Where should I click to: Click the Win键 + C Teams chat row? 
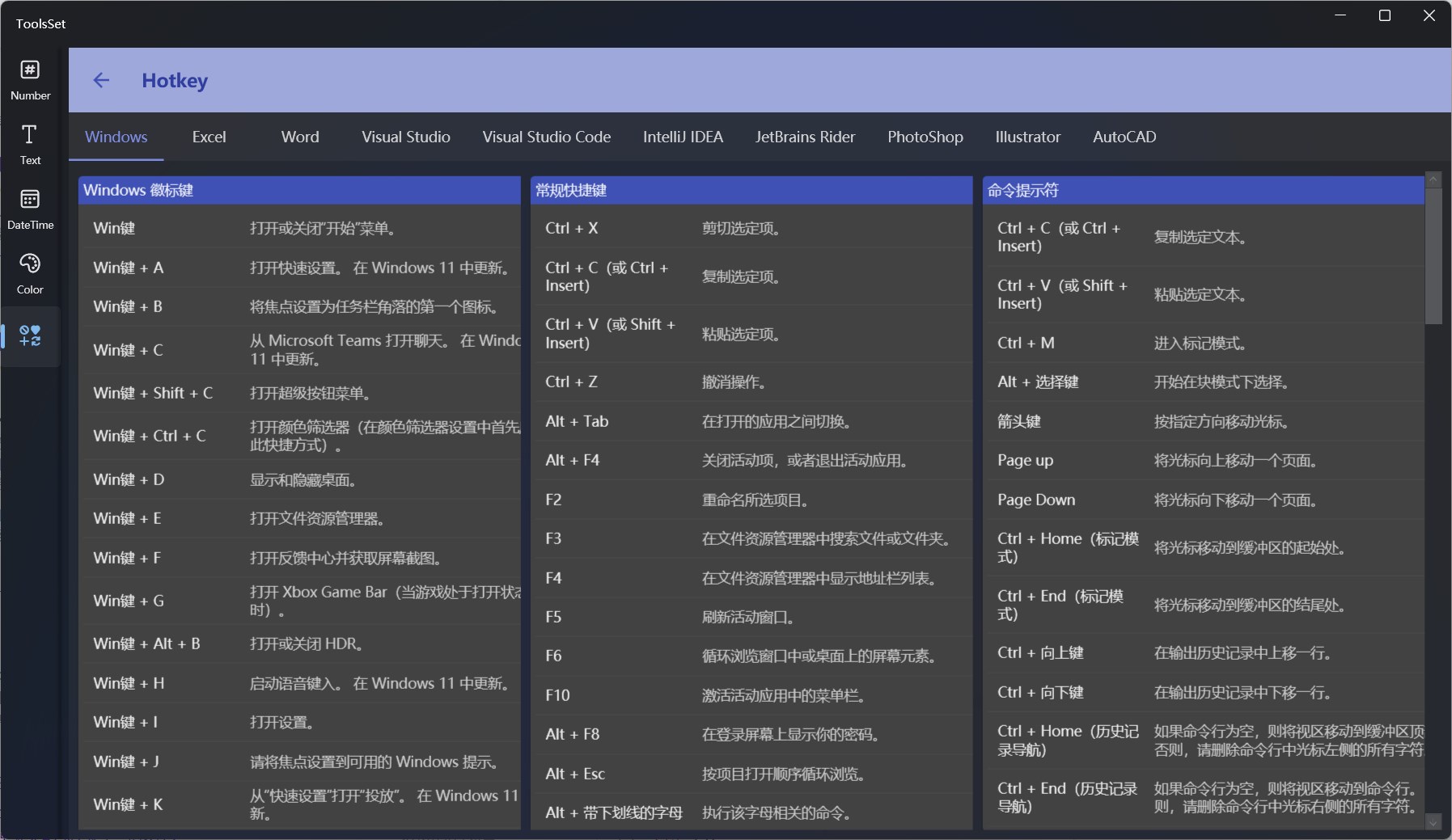[x=301, y=350]
